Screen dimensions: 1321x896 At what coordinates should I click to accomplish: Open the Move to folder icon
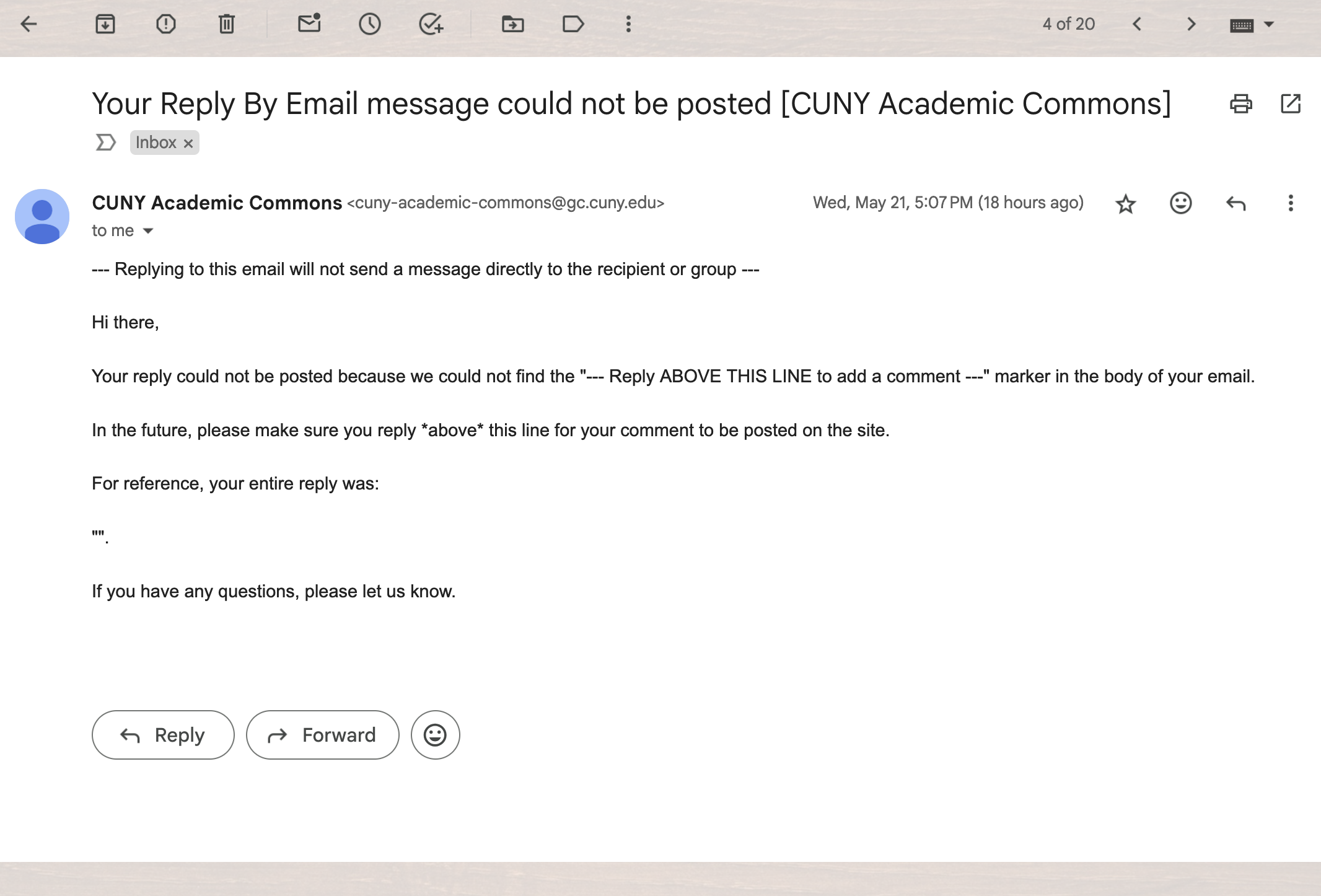click(512, 24)
